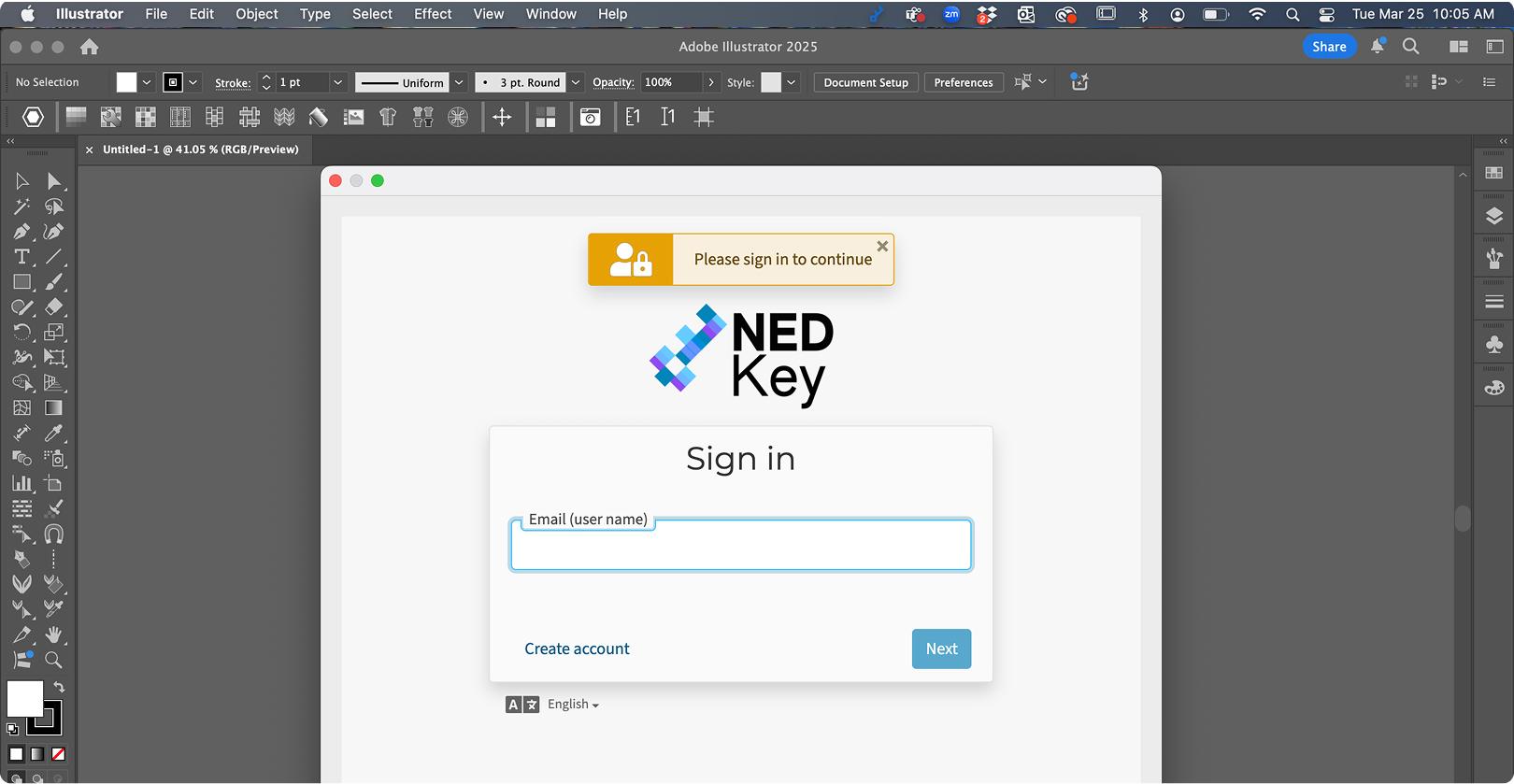1514x784 pixels.
Task: Select the Magic Wand tool
Action: [x=21, y=207]
